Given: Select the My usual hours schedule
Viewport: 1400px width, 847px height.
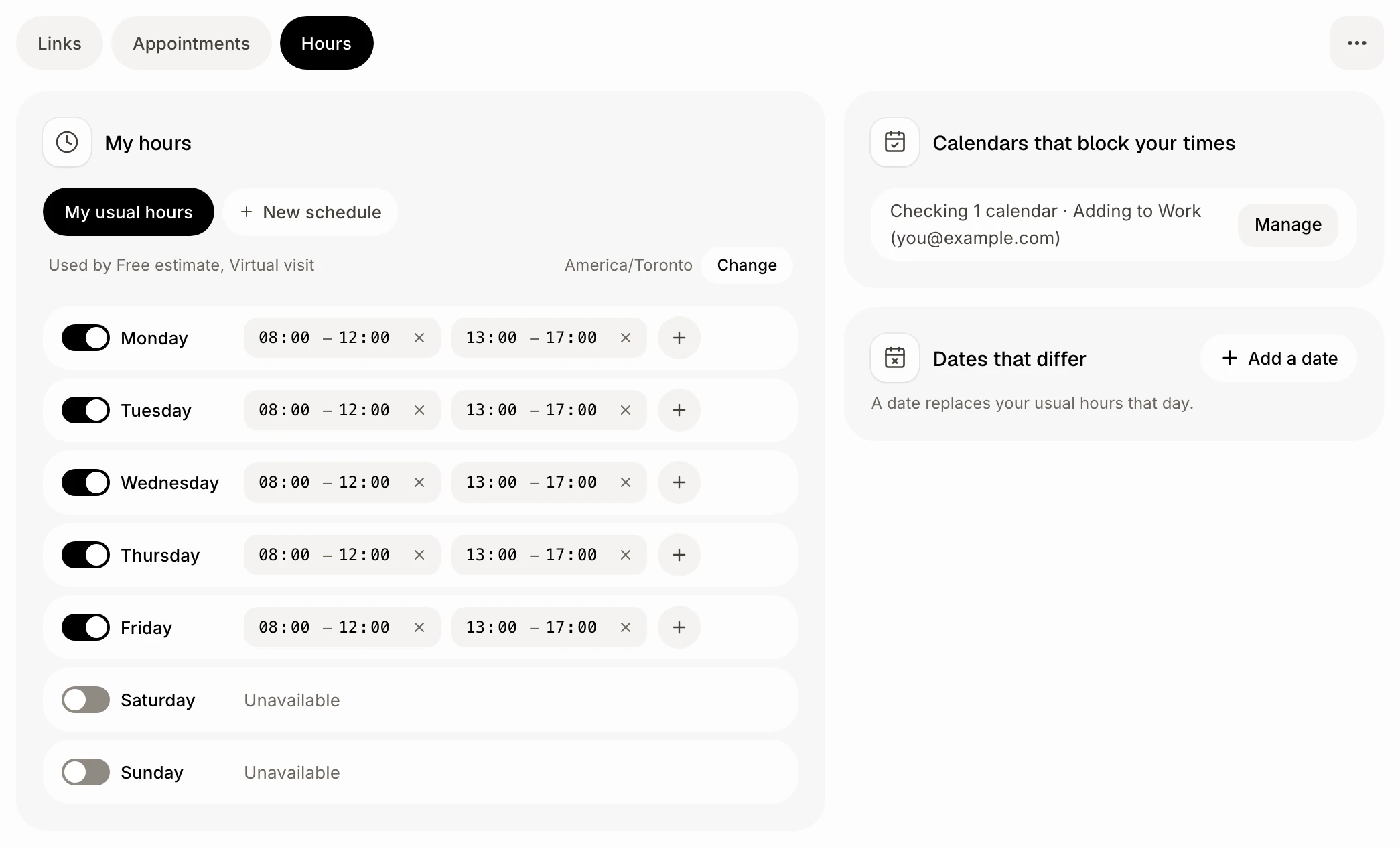Looking at the screenshot, I should (129, 212).
